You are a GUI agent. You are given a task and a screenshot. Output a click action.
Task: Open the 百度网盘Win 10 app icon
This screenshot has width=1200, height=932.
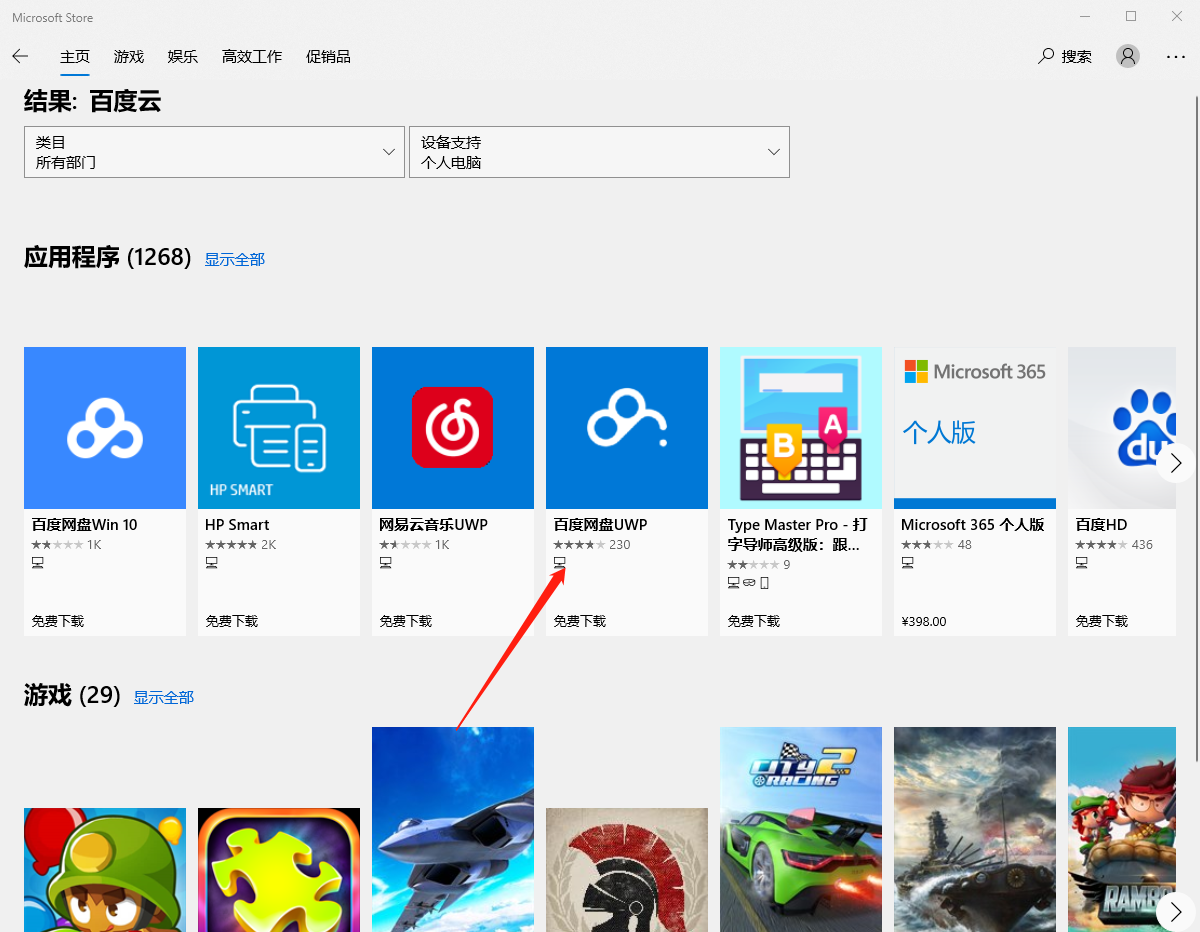105,428
